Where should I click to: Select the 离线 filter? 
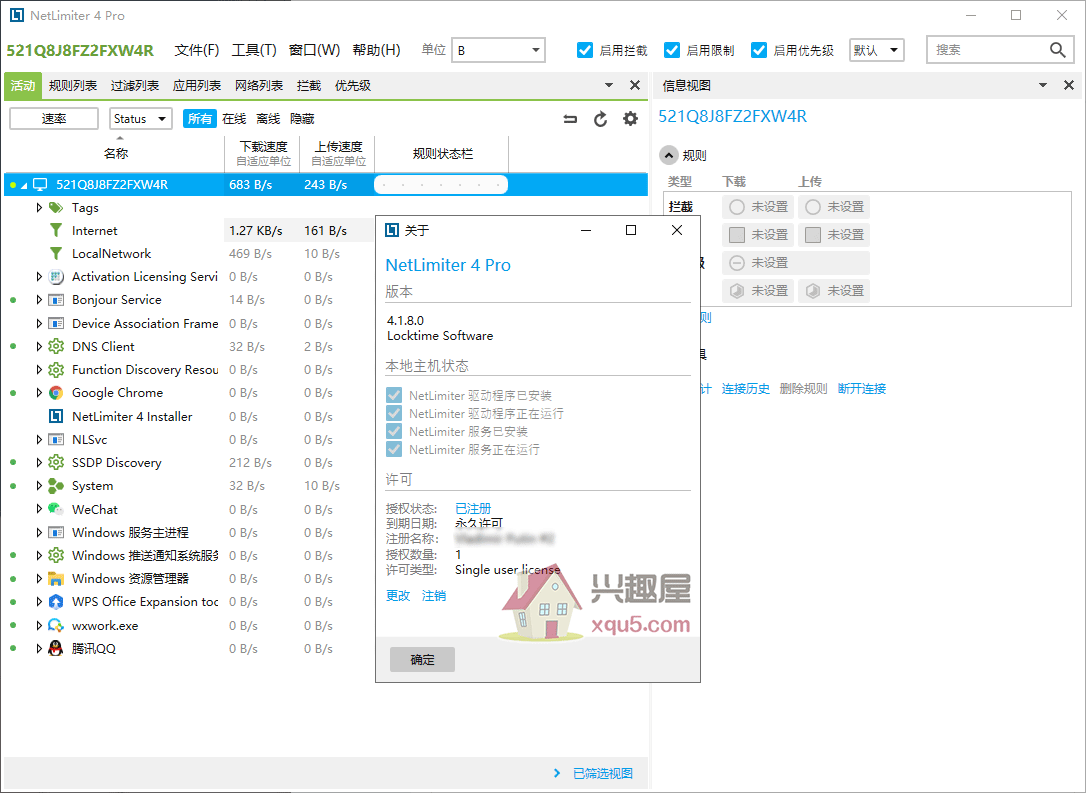[268, 119]
